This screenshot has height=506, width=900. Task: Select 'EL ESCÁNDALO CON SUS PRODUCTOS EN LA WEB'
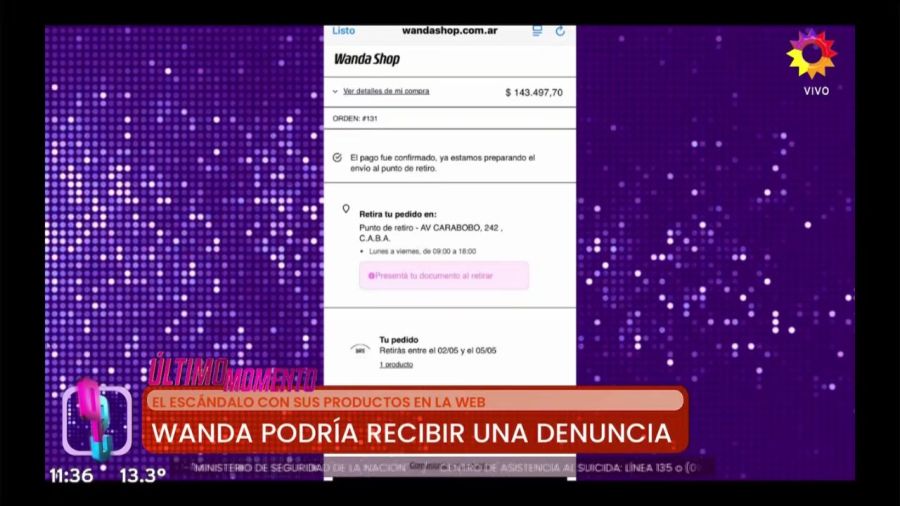(319, 402)
